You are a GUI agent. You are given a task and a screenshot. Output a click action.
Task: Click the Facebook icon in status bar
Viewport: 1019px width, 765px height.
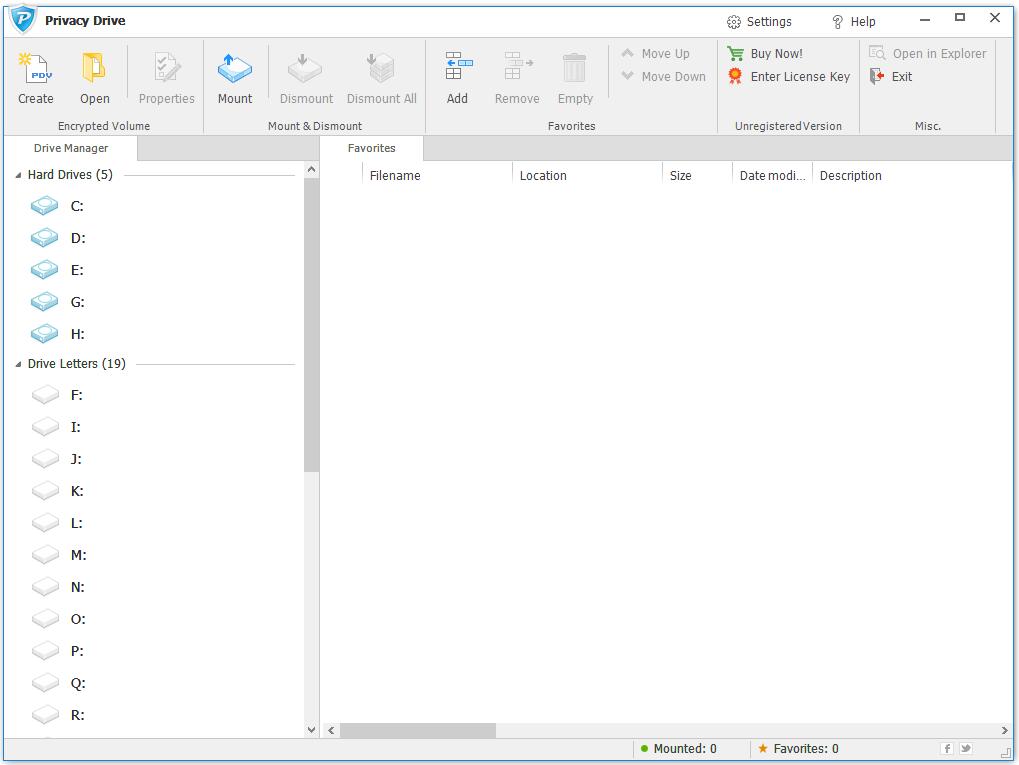click(x=947, y=749)
